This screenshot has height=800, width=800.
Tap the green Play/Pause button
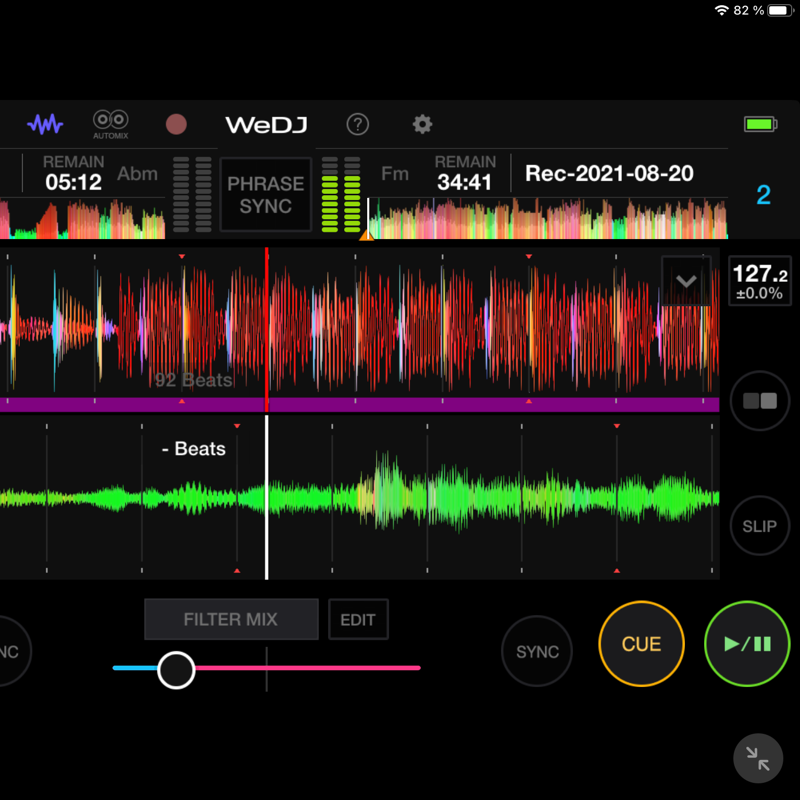(747, 644)
